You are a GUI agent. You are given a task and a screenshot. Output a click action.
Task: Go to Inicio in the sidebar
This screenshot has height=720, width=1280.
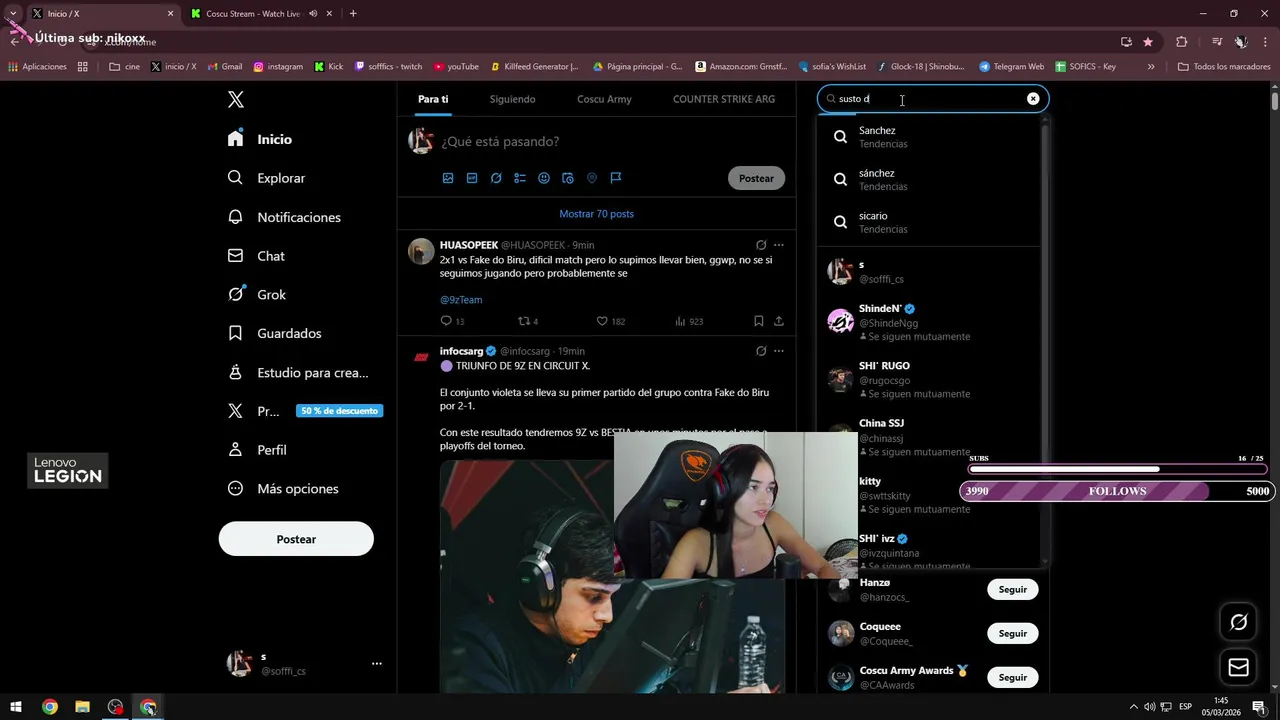click(x=260, y=139)
